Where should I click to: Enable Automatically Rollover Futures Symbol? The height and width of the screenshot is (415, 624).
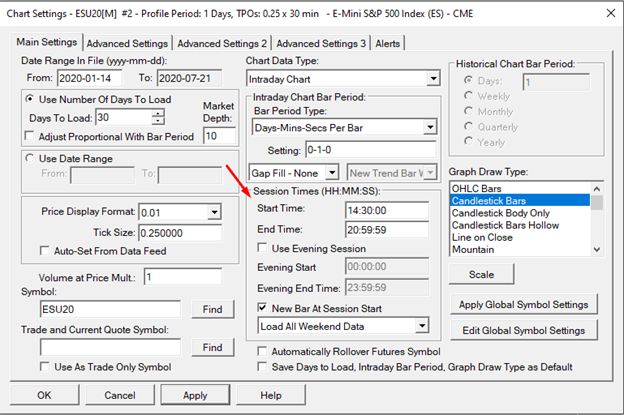(263, 352)
